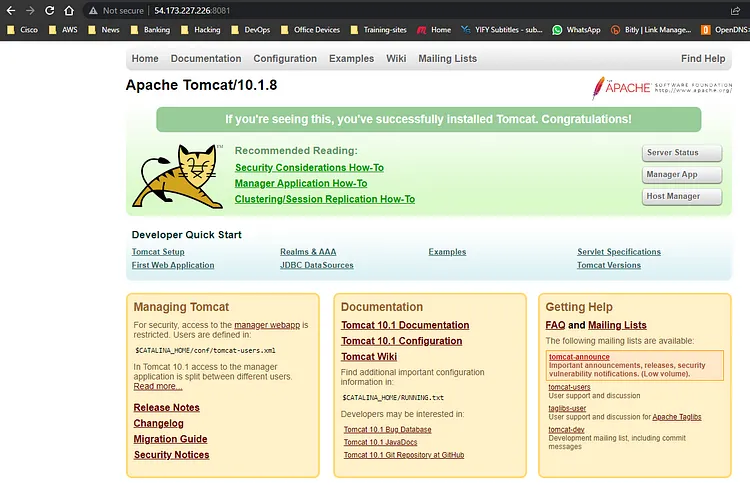Image resolution: width=750 pixels, height=485 pixels.
Task: Click the manager webapp link
Action: click(x=267, y=325)
